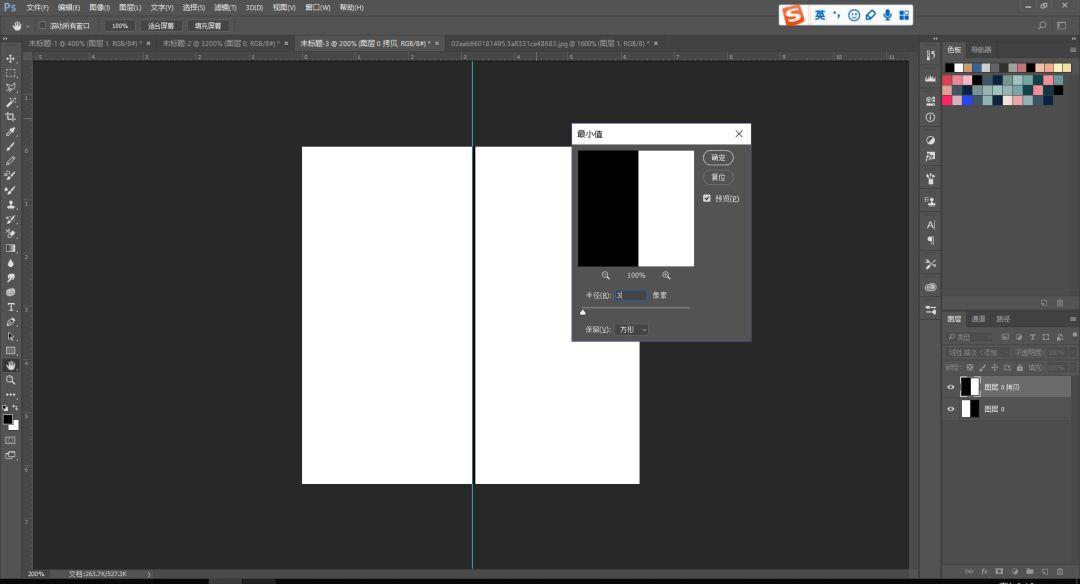Pick the black swatch in Swatches panel
This screenshot has width=1080, height=584.
pos(949,67)
